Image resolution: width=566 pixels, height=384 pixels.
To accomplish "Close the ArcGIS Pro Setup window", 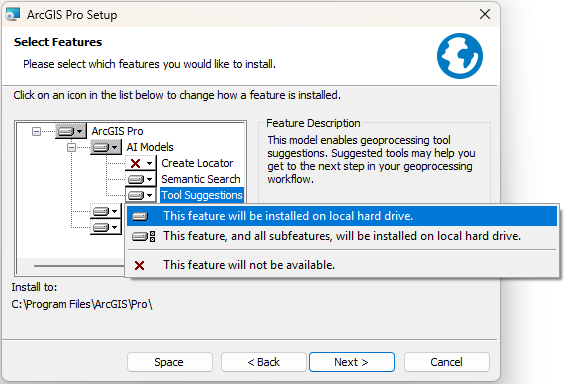I will [484, 14].
